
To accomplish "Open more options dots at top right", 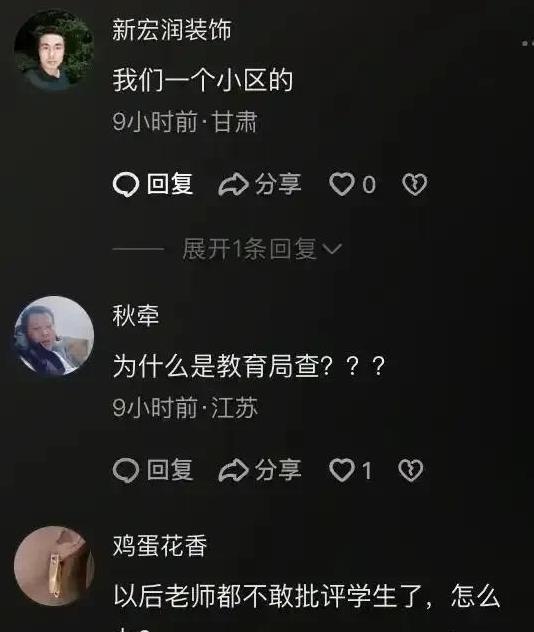I will pos(528,43).
